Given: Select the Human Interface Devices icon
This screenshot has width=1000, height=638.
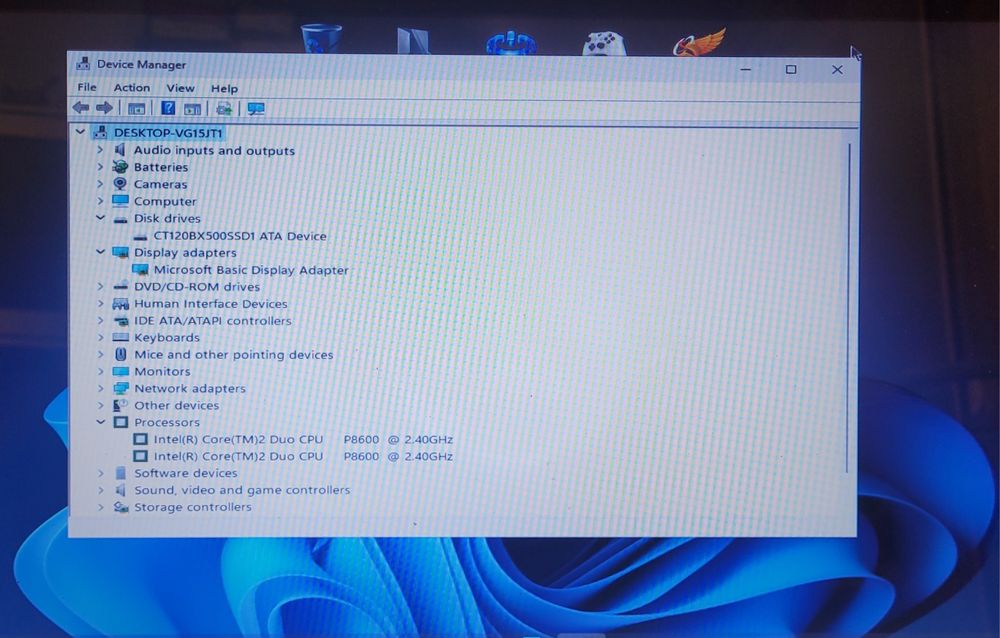Looking at the screenshot, I should click(x=121, y=304).
